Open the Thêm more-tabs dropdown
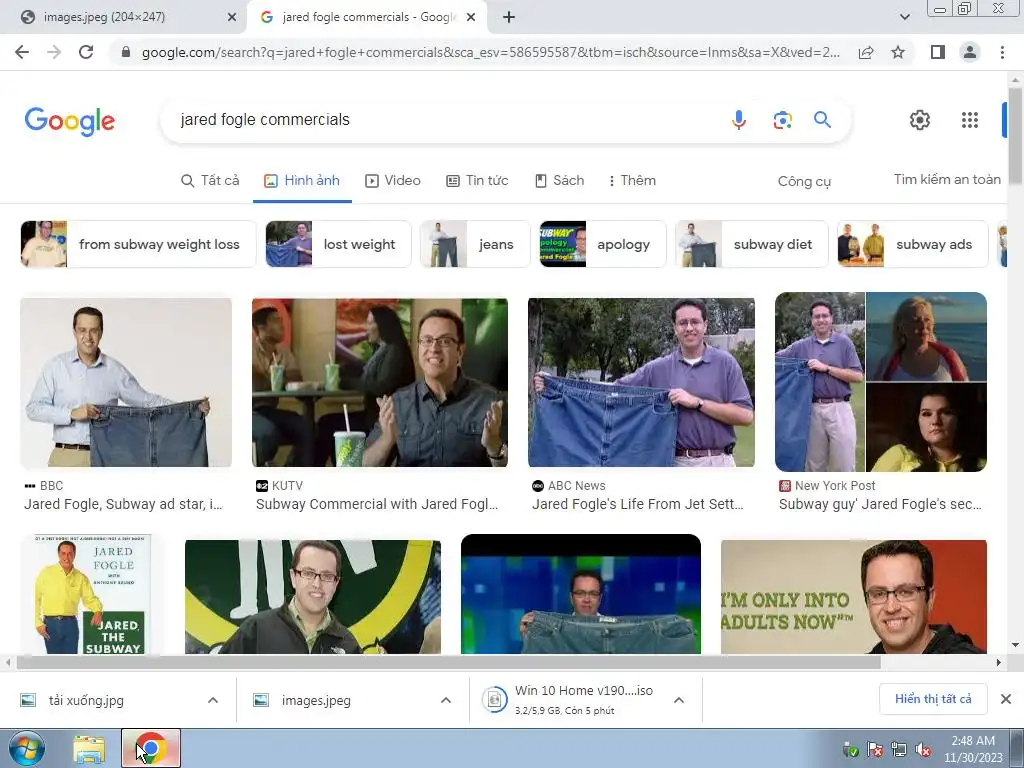 tap(632, 181)
